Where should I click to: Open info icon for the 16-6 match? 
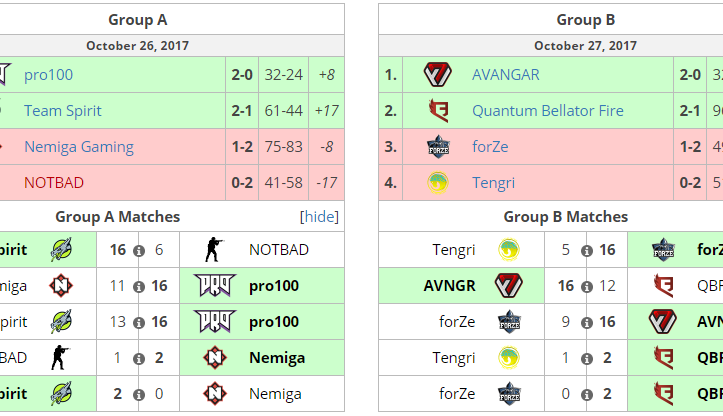pyautogui.click(x=138, y=250)
